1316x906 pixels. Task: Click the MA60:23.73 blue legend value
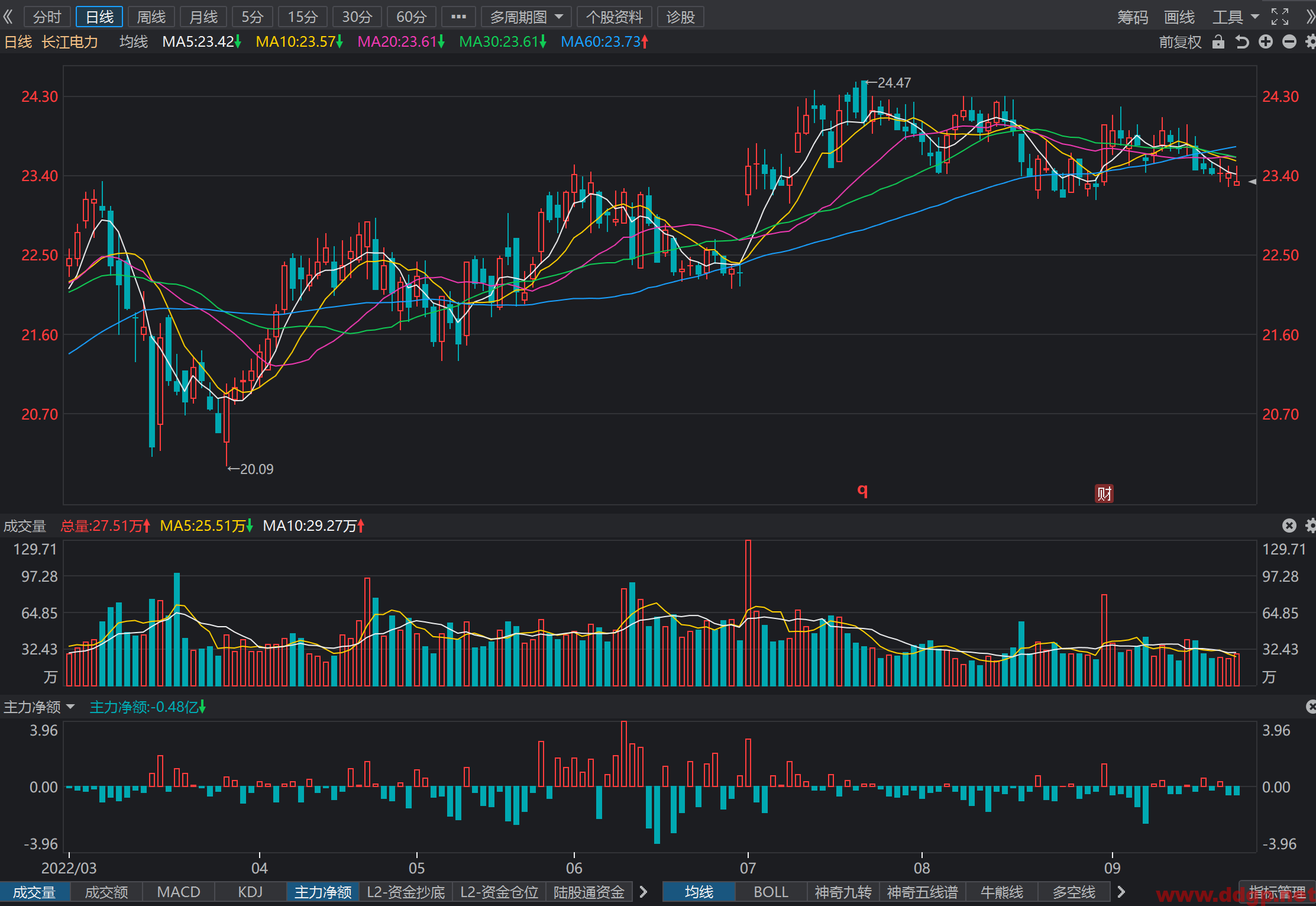tap(604, 42)
